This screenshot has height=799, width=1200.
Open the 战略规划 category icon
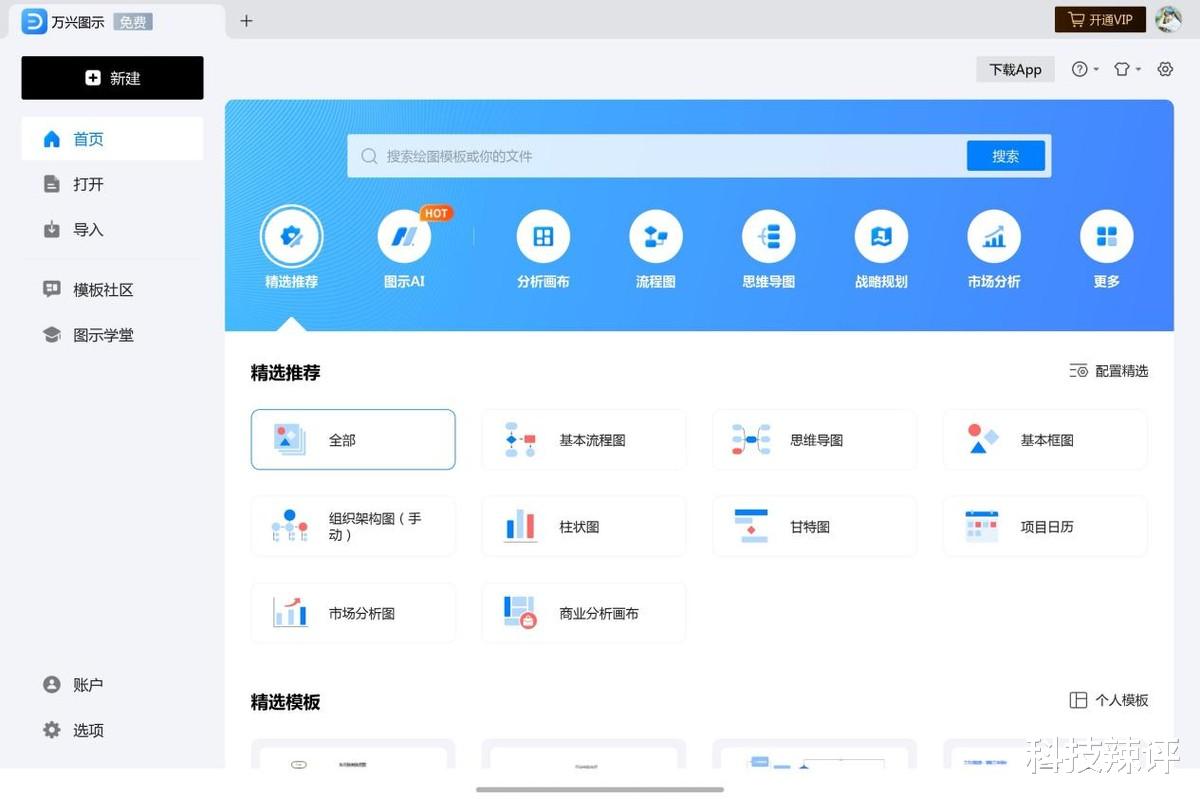tap(881, 237)
